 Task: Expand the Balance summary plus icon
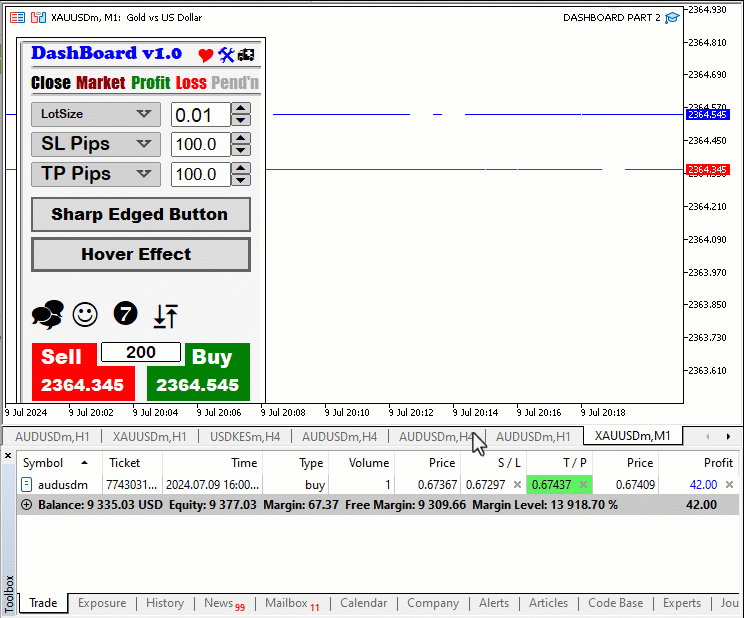coord(27,505)
